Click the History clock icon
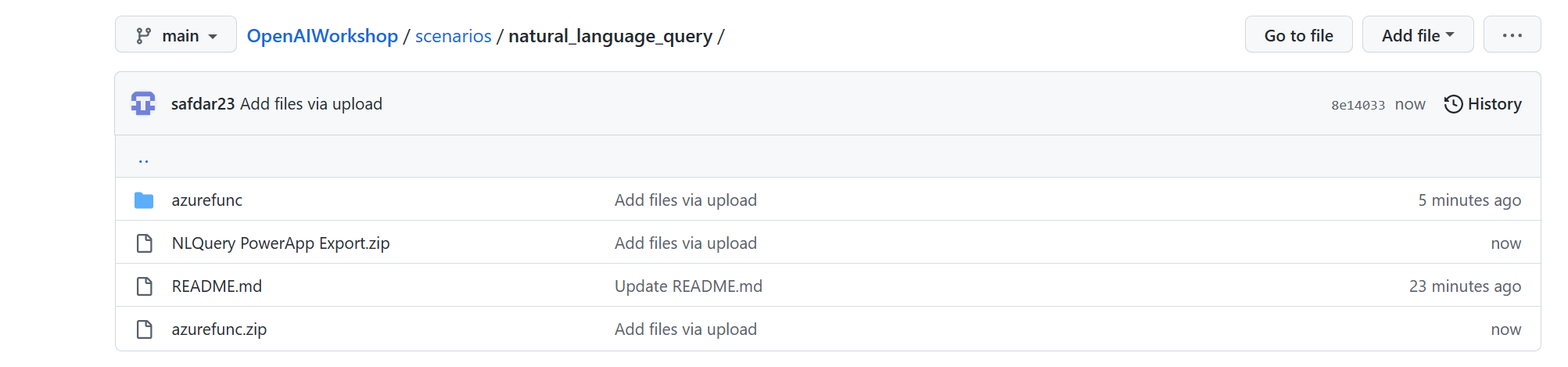 click(x=1453, y=104)
